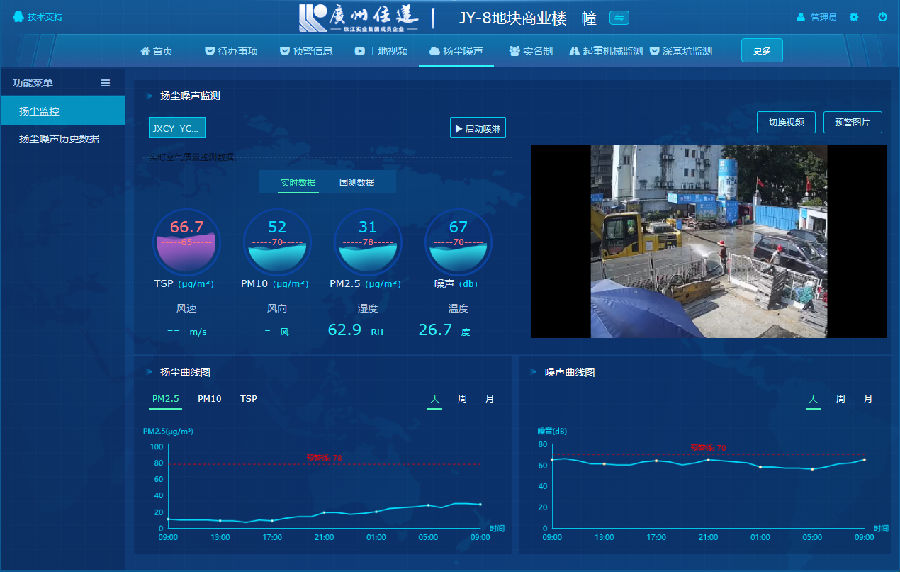Open the JXCY YC... device dropdown

[x=177, y=128]
